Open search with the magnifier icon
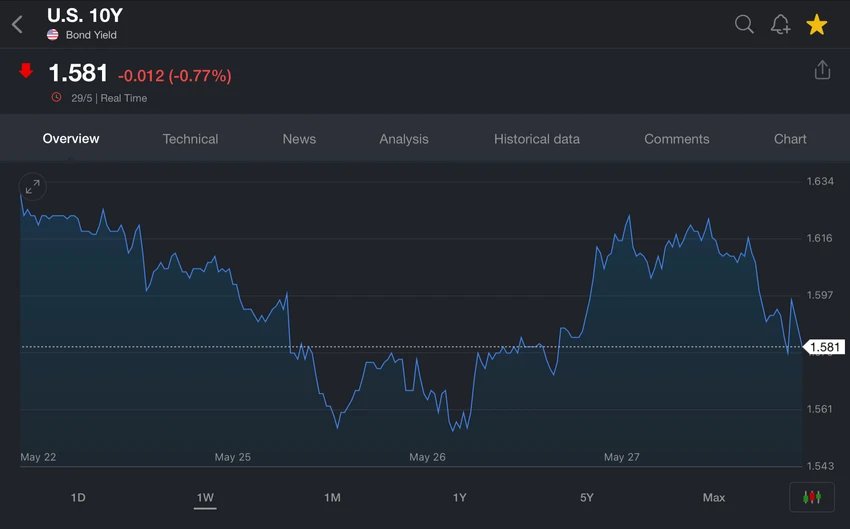850x529 pixels. (x=744, y=24)
